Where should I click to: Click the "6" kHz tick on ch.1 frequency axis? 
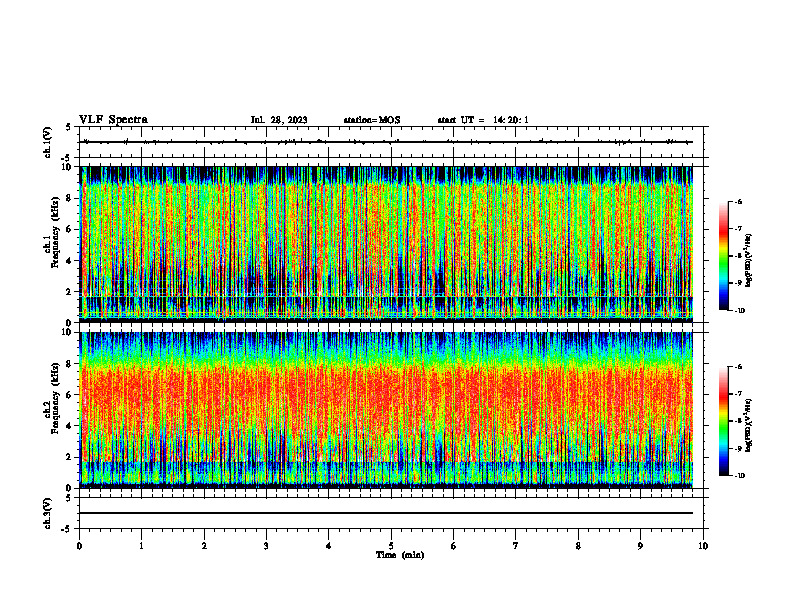click(69, 229)
